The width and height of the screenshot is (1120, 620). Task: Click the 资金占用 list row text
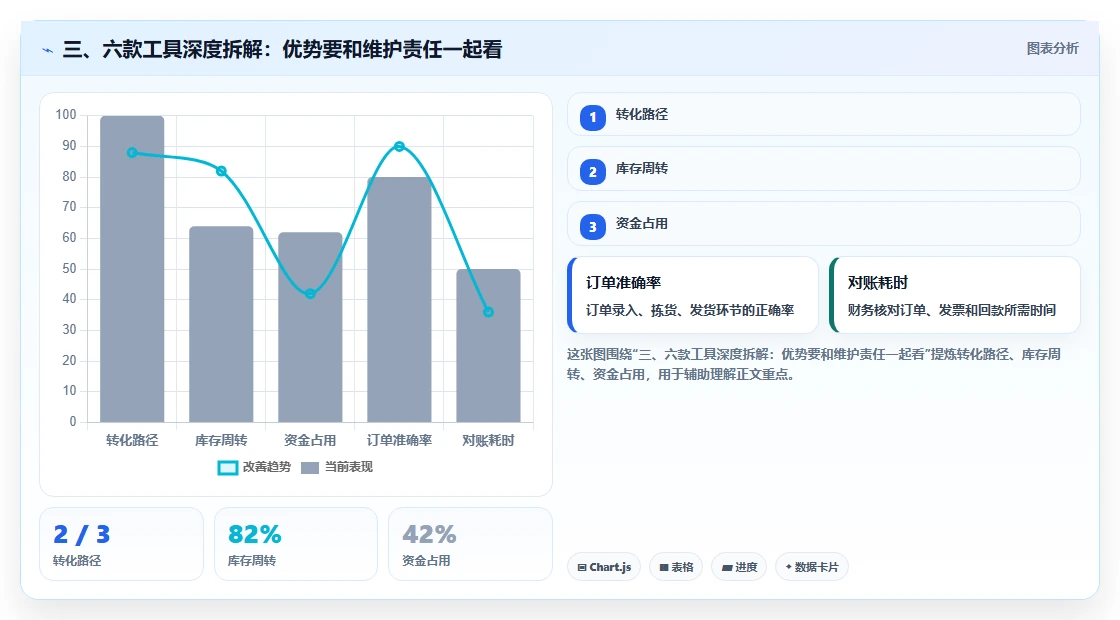pos(641,224)
